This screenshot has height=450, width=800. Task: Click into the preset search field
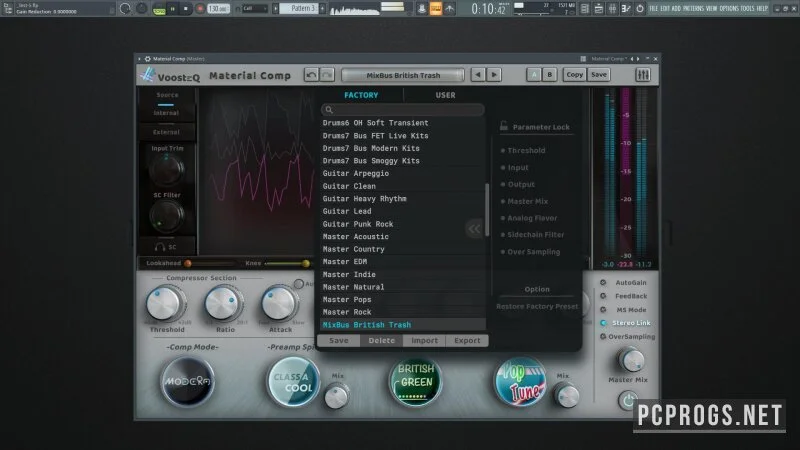click(403, 110)
